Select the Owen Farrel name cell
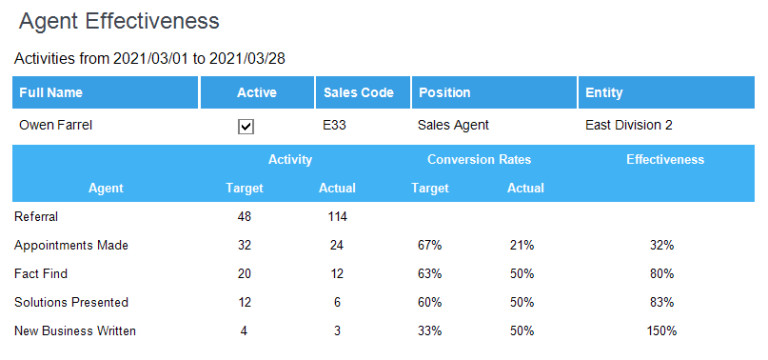Screen dimensions: 768x360 point(56,125)
